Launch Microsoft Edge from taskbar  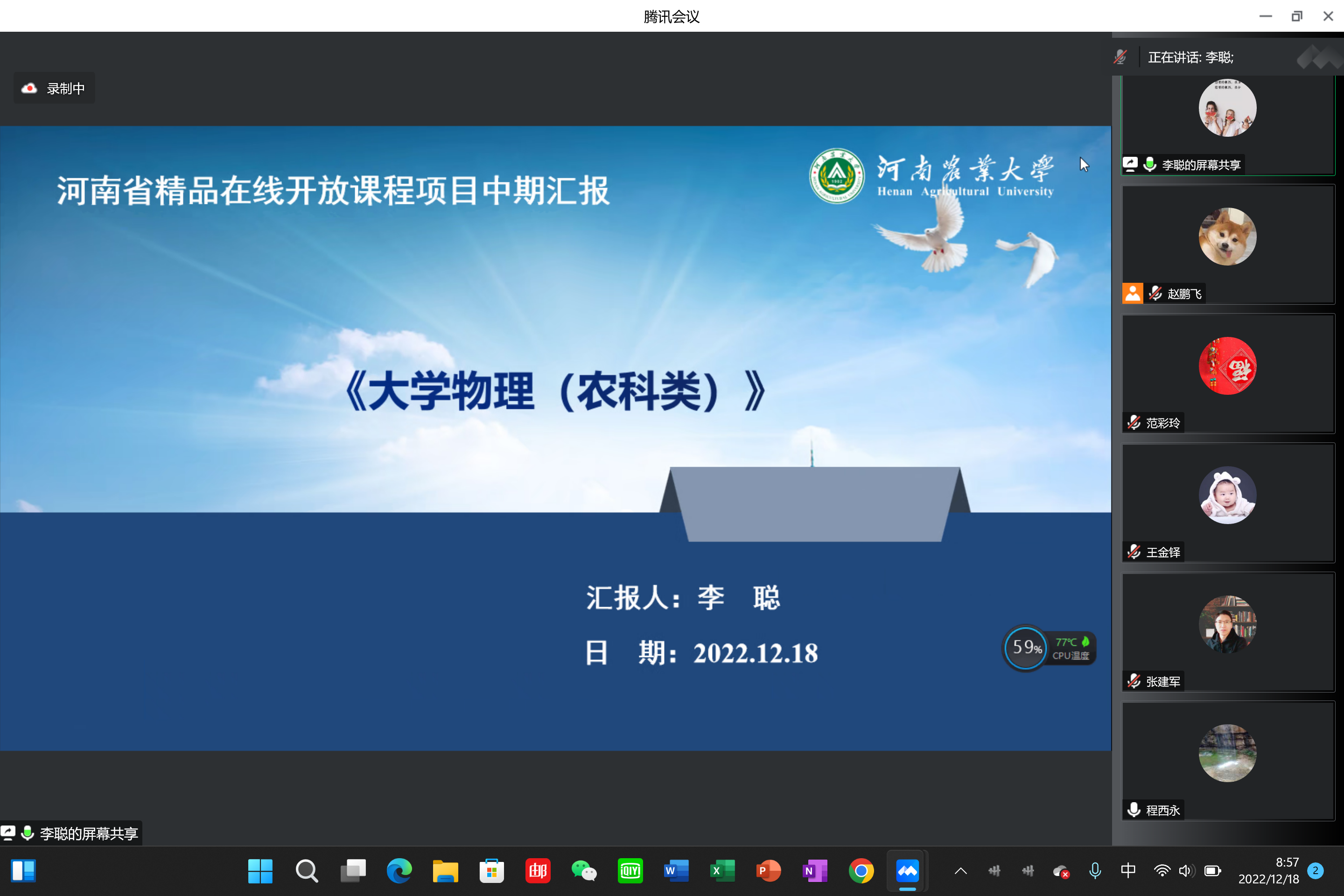coord(399,871)
